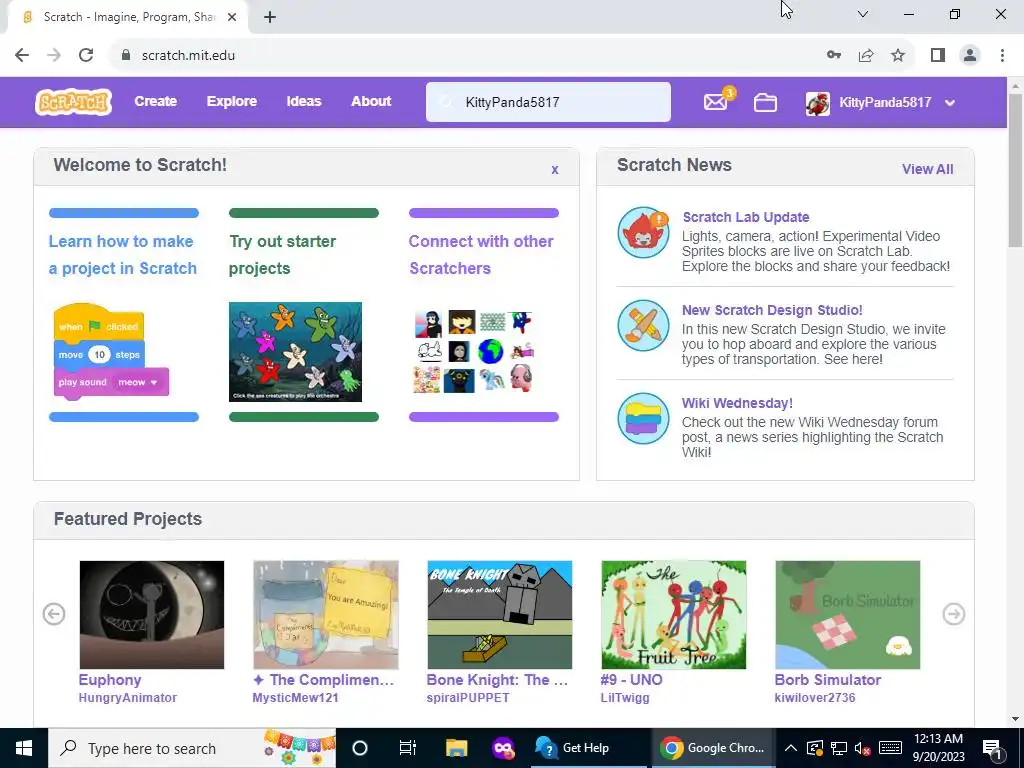
Task: Open a new browser tab
Action: tap(270, 17)
